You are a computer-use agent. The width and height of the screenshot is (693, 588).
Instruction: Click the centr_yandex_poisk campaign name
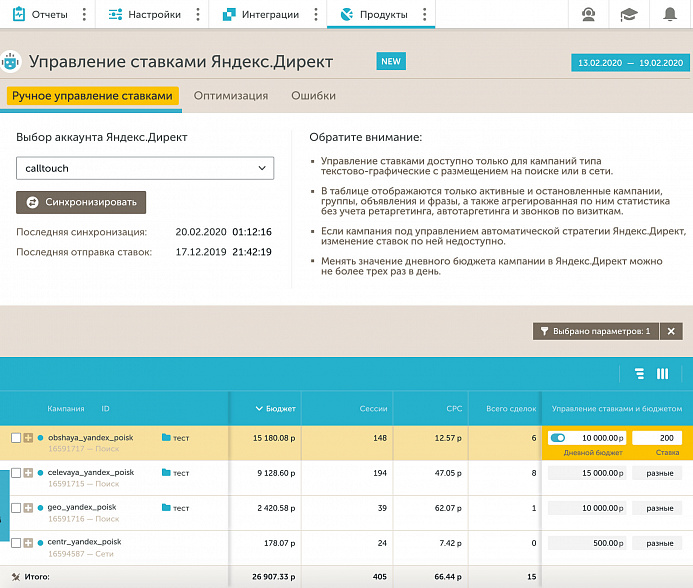click(x=84, y=542)
